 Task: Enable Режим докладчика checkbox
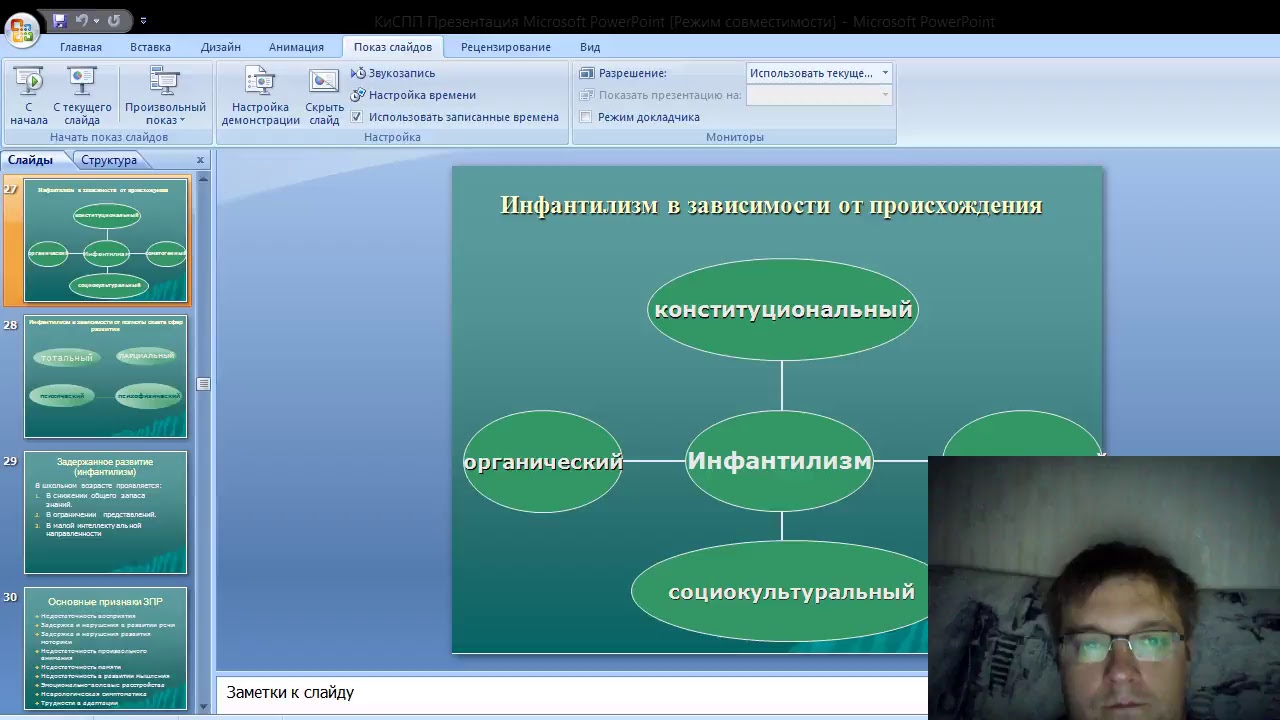pyautogui.click(x=586, y=117)
